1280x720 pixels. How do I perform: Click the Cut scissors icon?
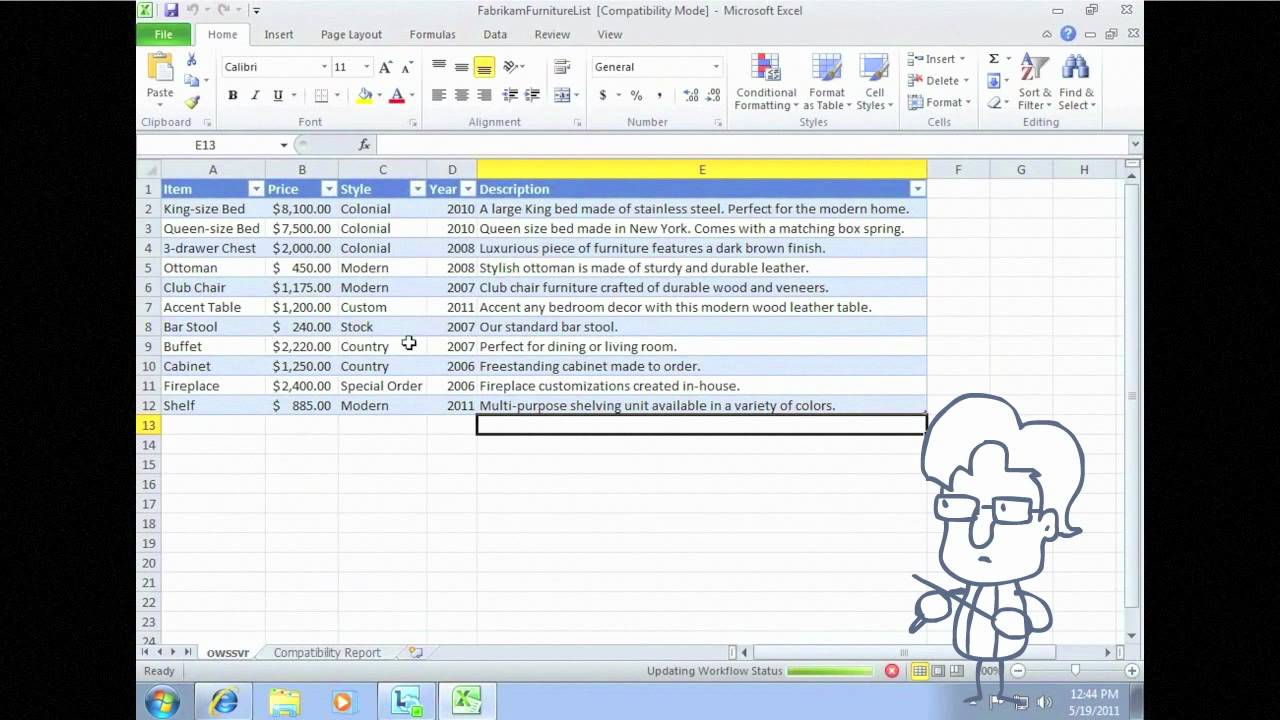point(192,60)
